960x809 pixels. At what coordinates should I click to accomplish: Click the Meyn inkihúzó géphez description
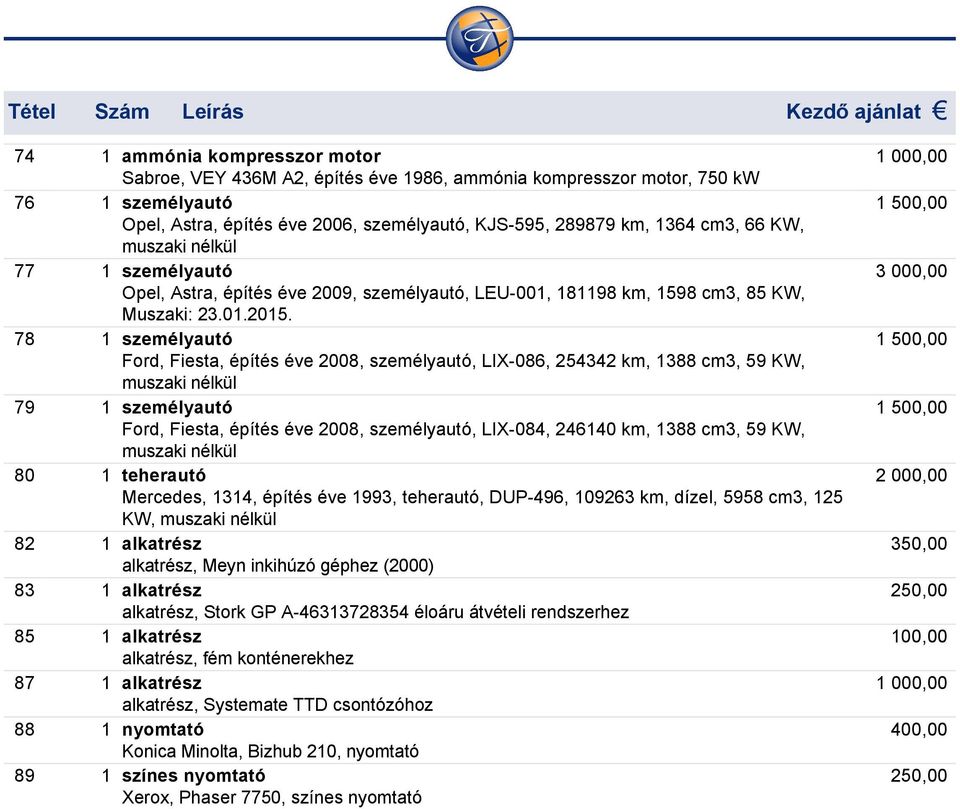(278, 565)
